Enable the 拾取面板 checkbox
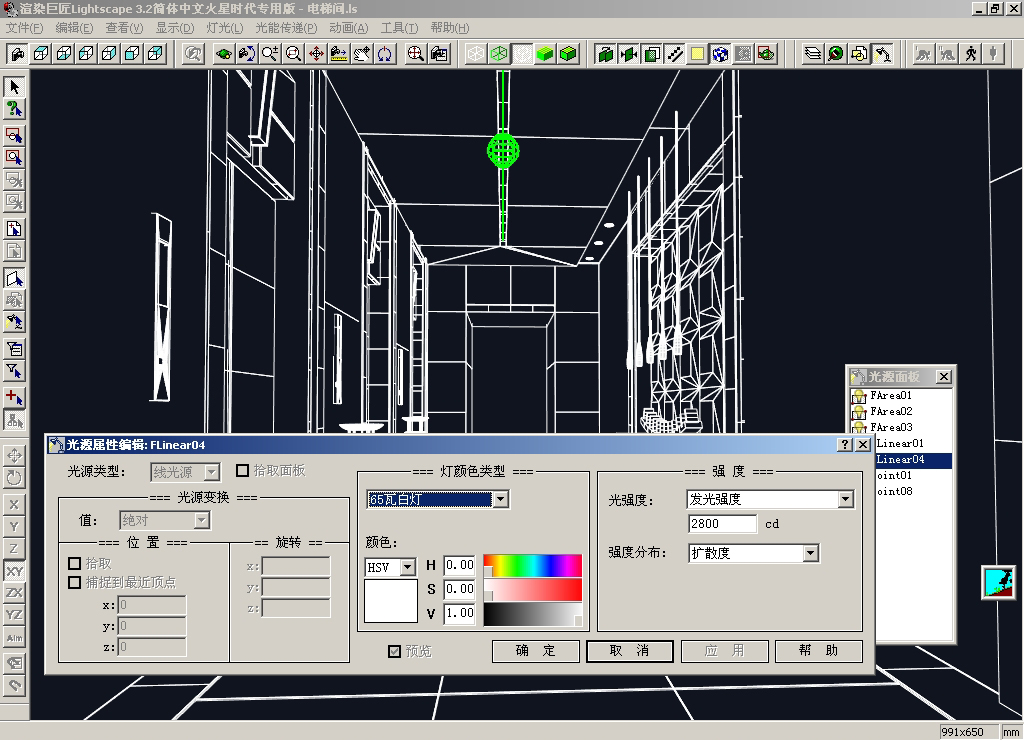The image size is (1024, 740). point(242,471)
